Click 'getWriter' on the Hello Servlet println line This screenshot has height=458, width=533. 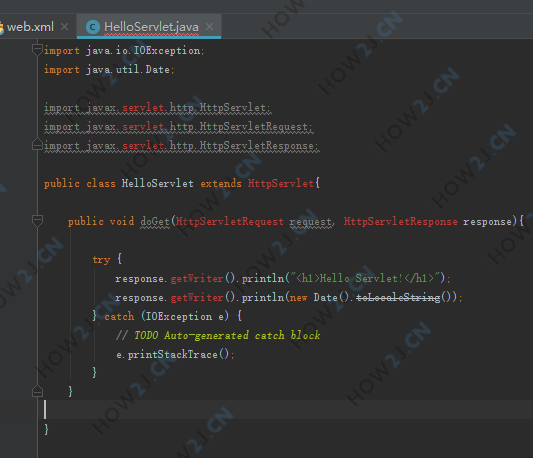pos(196,279)
